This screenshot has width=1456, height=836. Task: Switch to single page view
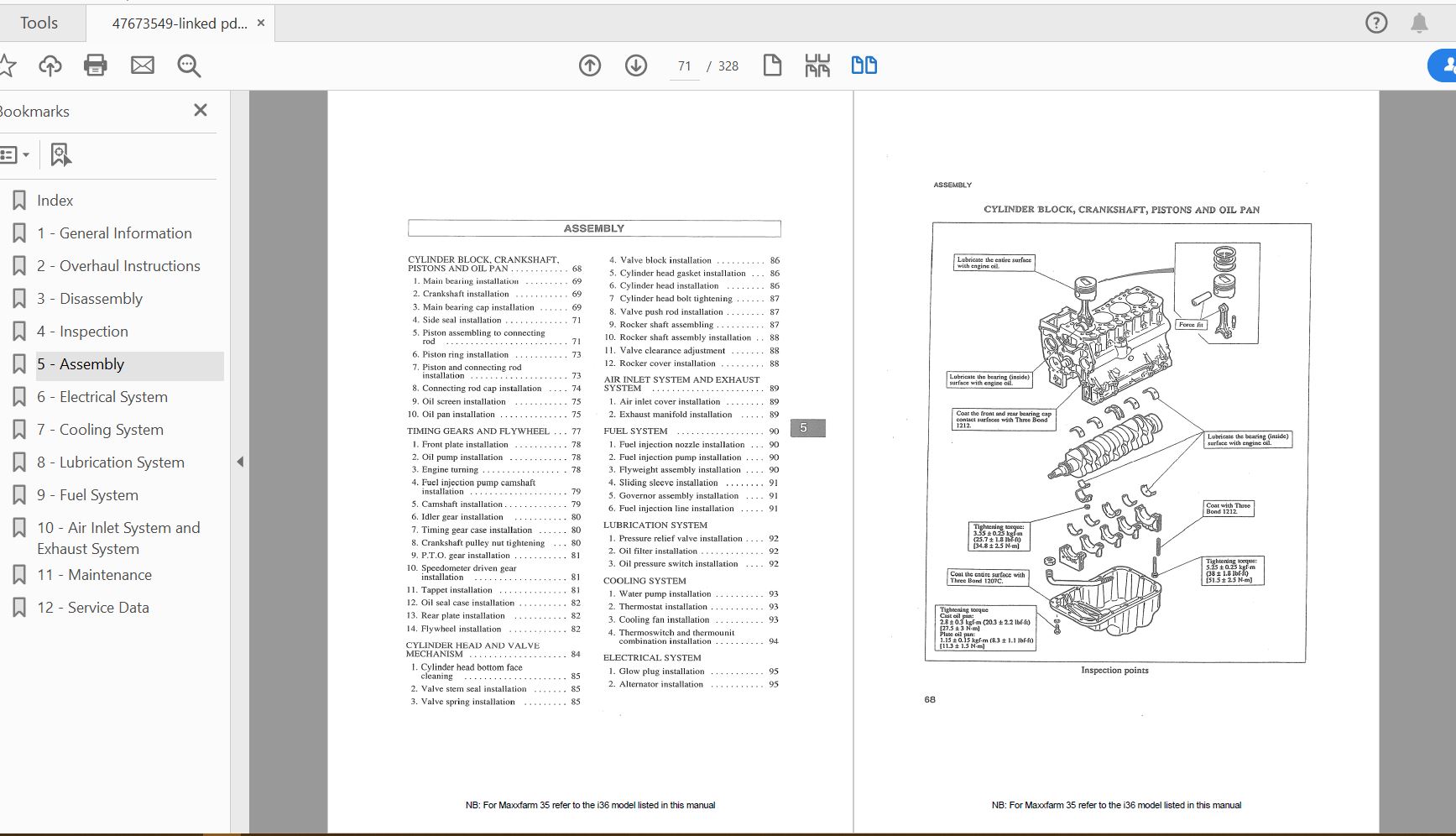click(771, 65)
